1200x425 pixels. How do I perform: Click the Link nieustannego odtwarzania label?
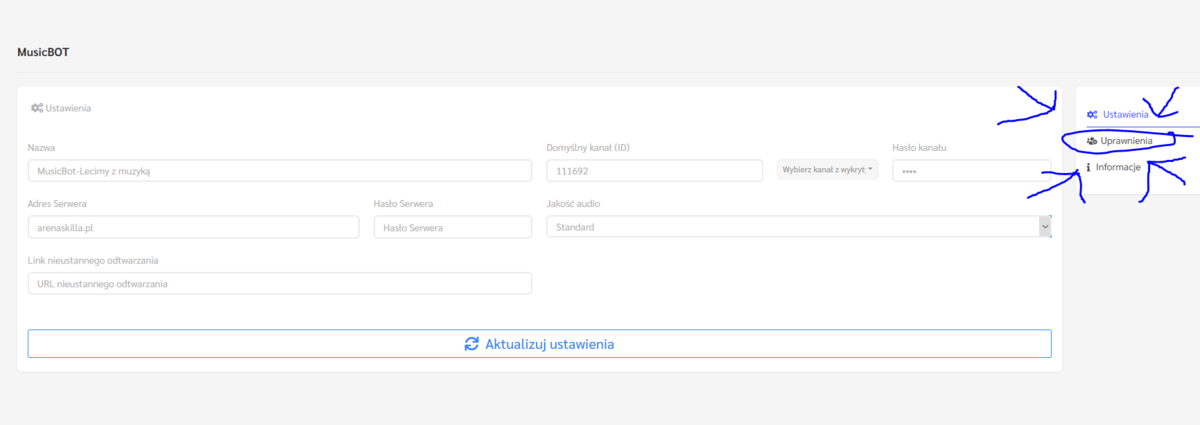[x=93, y=260]
